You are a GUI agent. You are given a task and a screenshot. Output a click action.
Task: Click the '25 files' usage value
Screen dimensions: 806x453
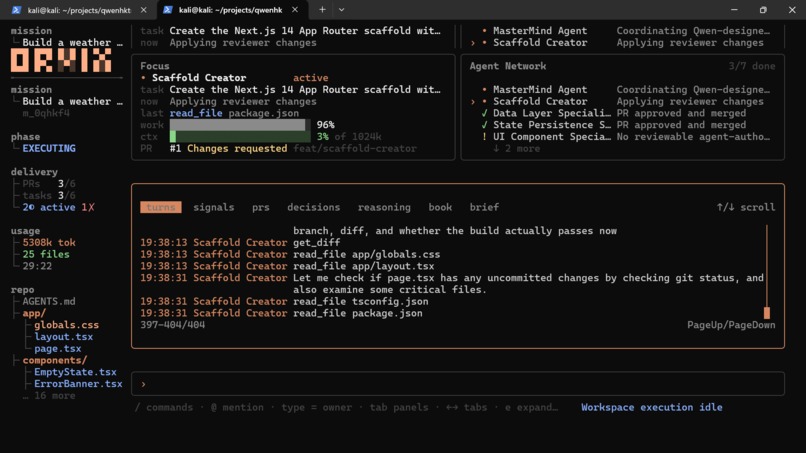point(46,255)
